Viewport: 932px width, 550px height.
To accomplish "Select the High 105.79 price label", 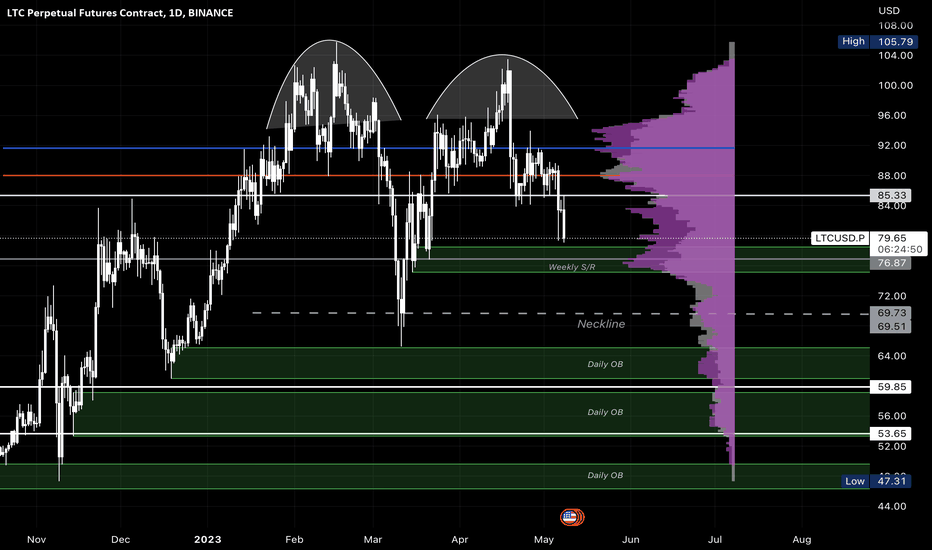I will pos(877,42).
